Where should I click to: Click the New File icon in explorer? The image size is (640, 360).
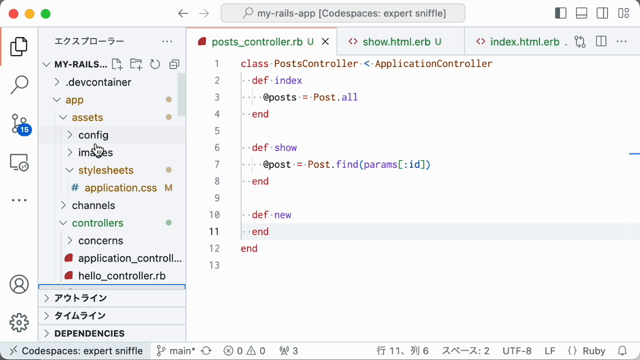click(x=117, y=64)
